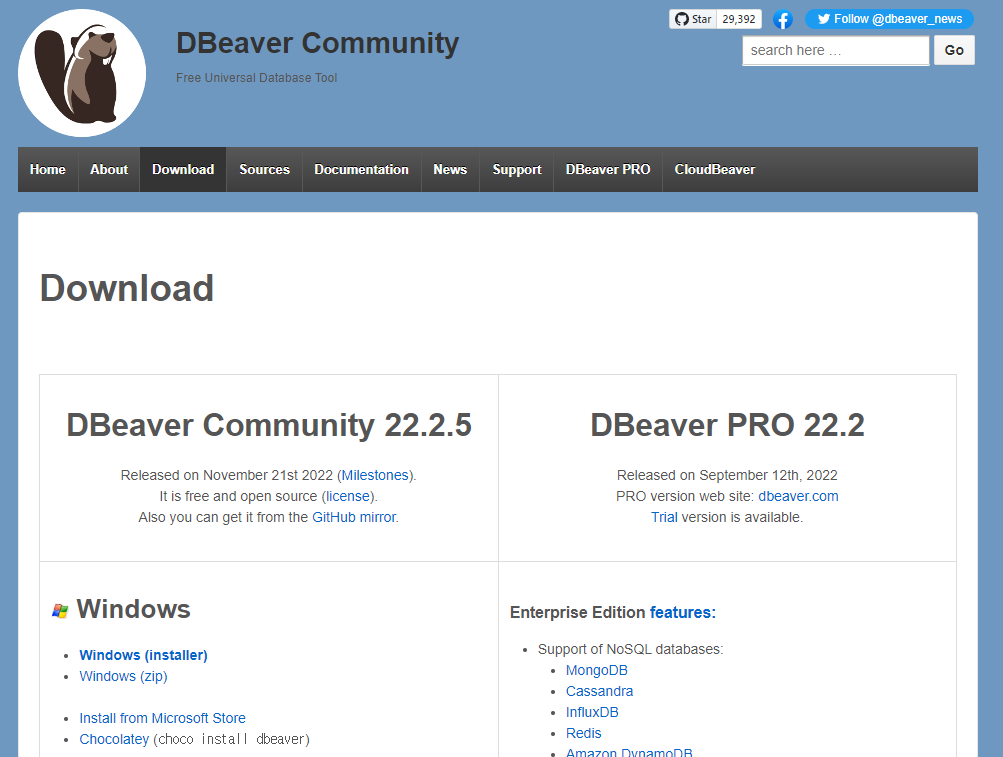This screenshot has height=757, width=1003.
Task: Open the DBeaver Community site title
Action: (x=317, y=44)
